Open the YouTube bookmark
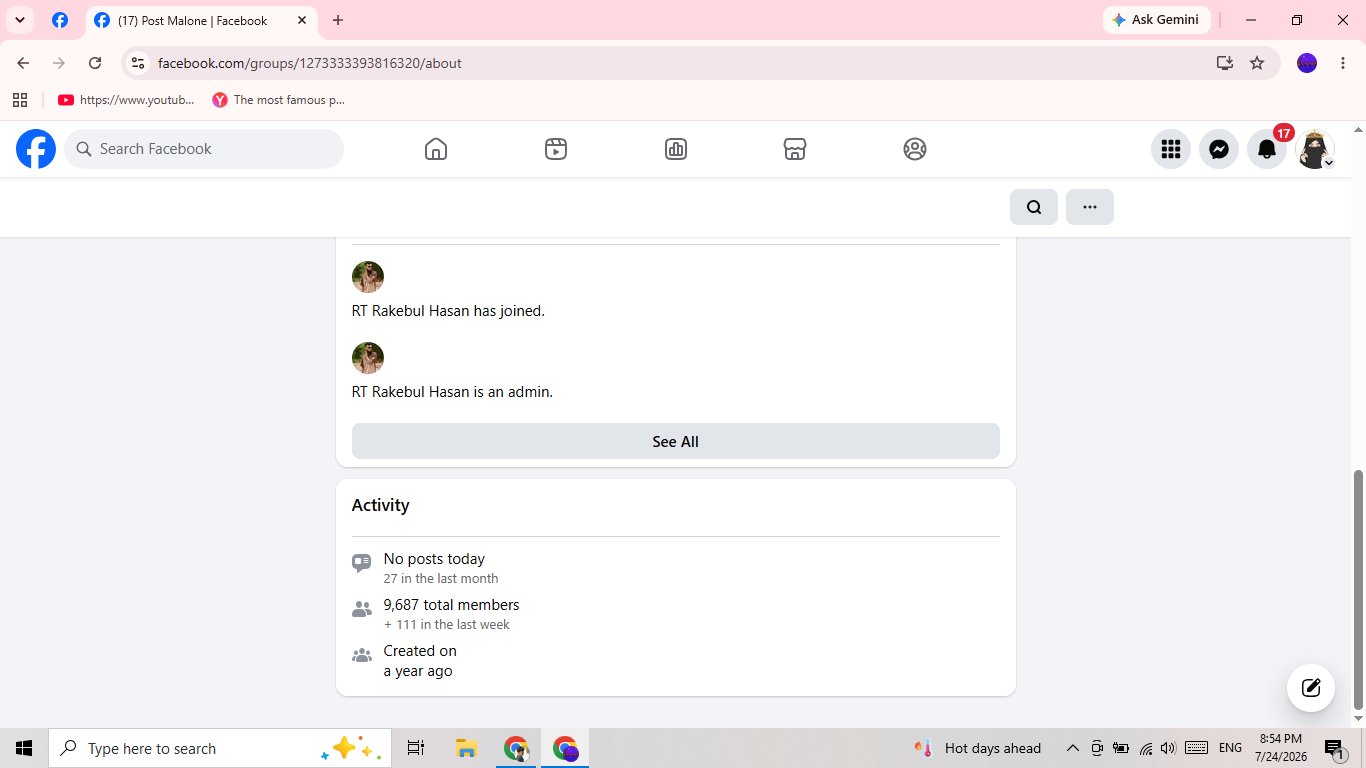1366x768 pixels. pos(126,100)
